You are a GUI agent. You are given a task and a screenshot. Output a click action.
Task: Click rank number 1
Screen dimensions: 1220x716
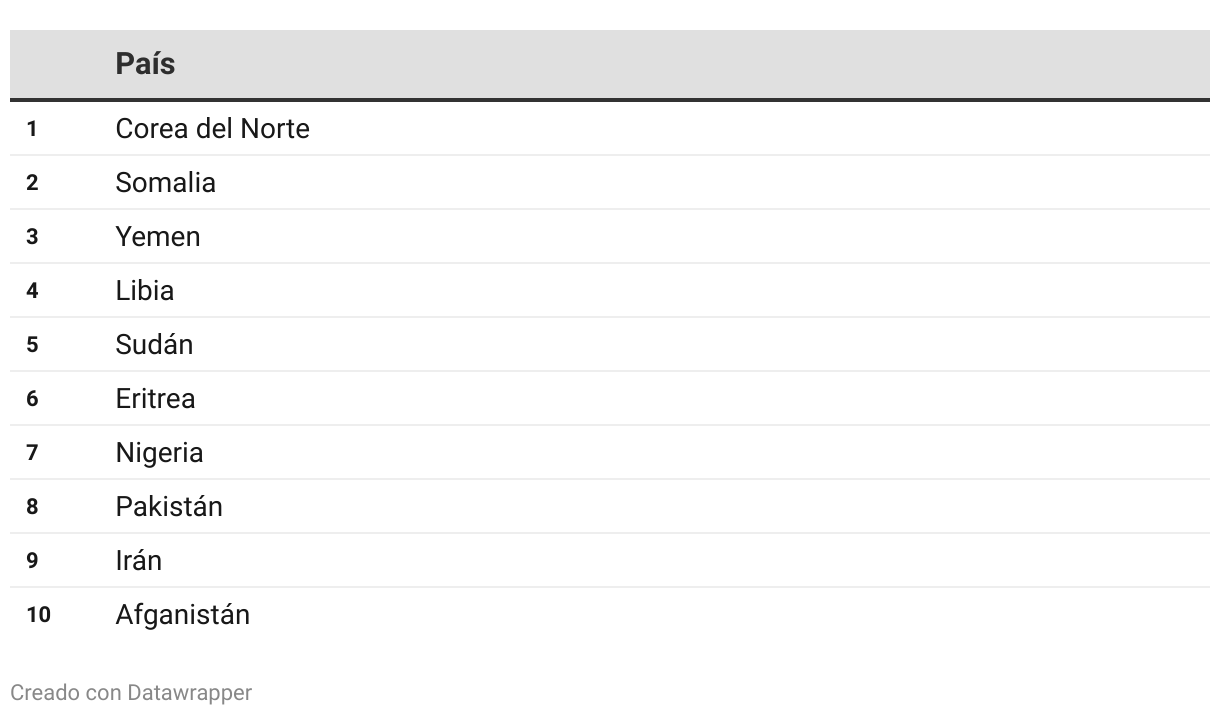coord(32,129)
